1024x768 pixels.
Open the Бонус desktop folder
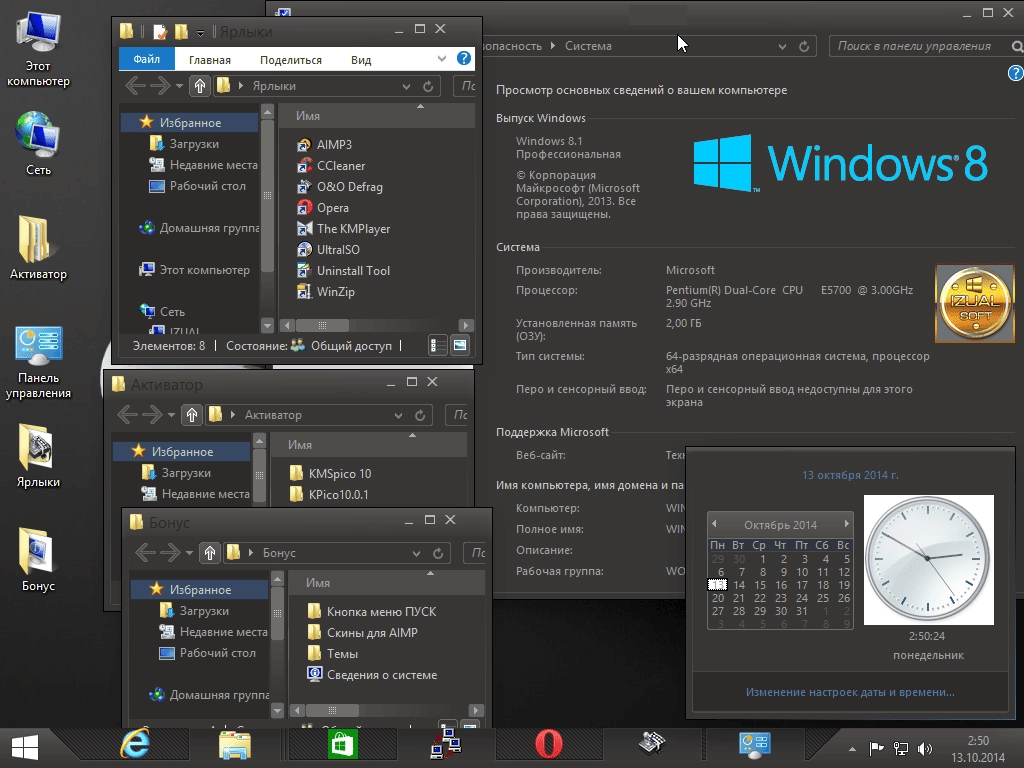38,560
